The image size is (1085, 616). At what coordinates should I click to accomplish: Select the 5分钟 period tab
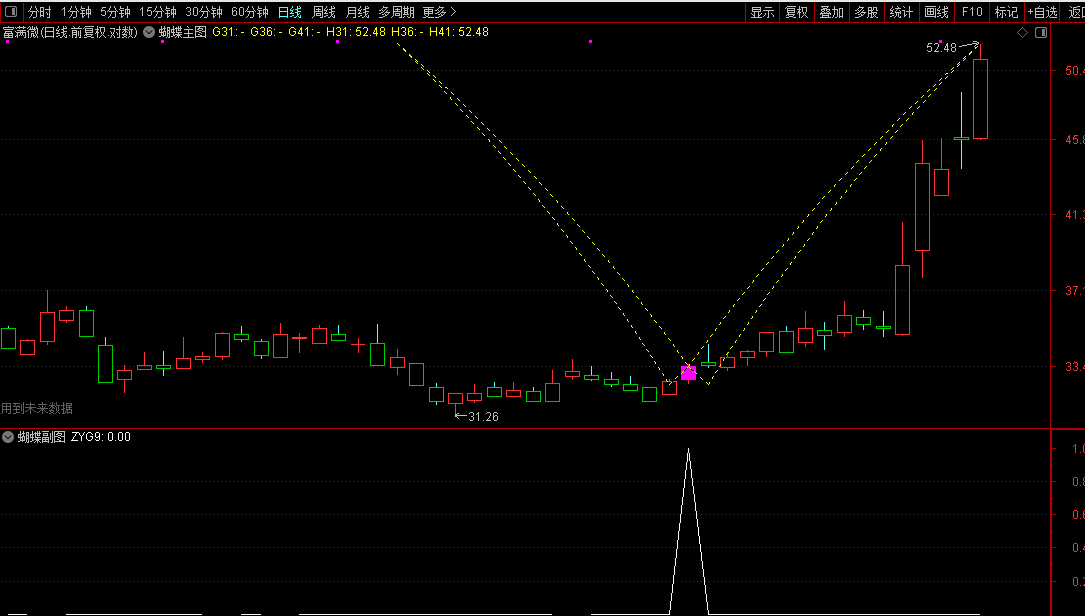click(x=115, y=12)
